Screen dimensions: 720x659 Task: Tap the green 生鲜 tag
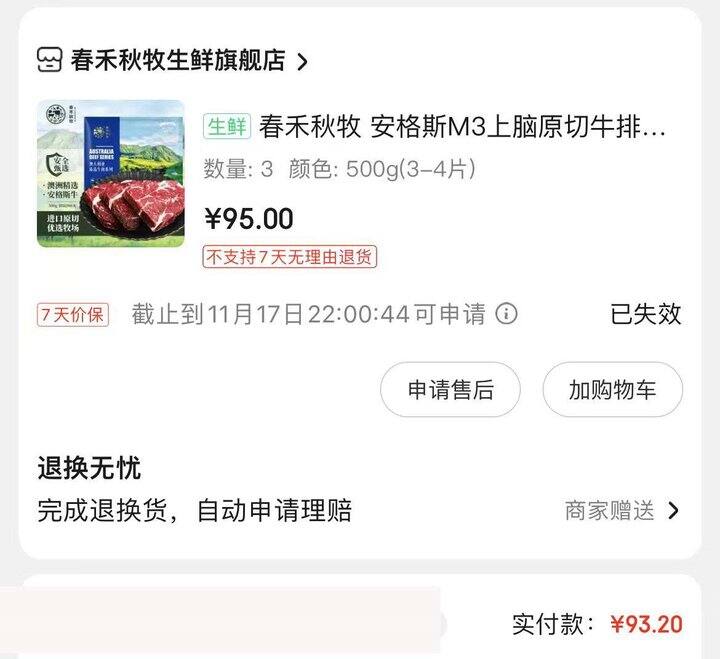point(227,126)
